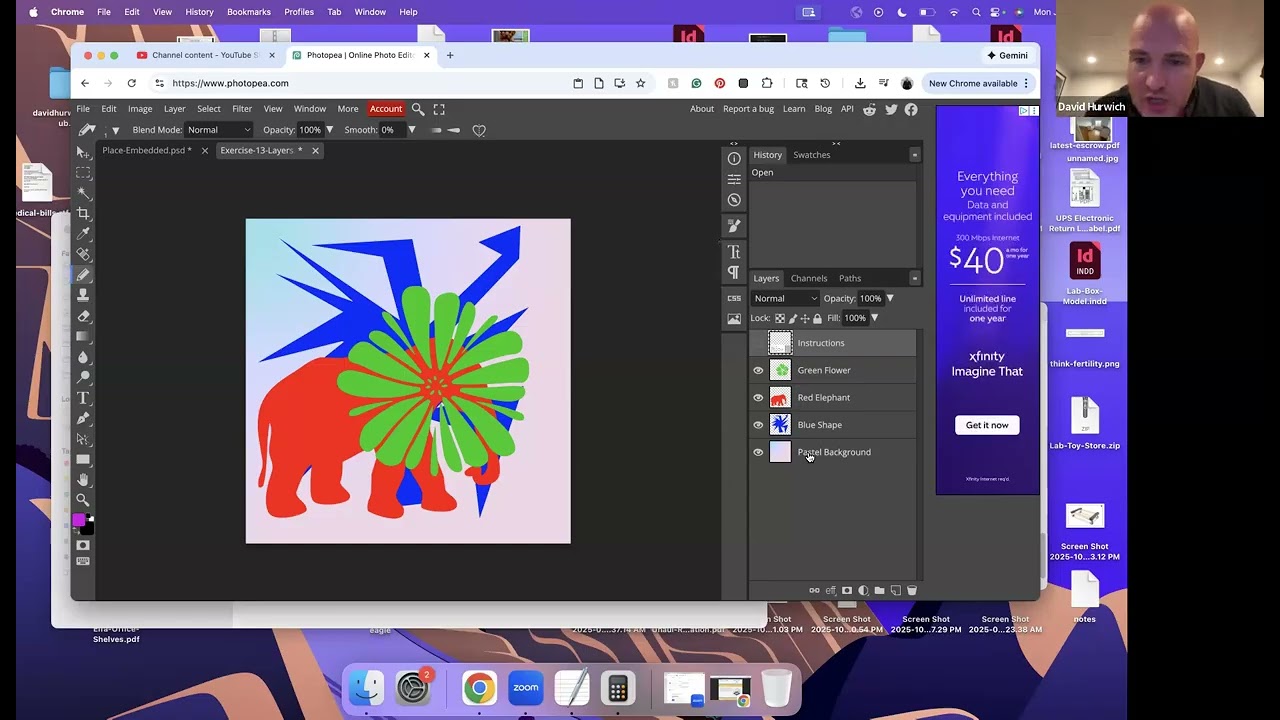Click Get it now in advertisement
The width and height of the screenshot is (1280, 720).
pos(987,425)
